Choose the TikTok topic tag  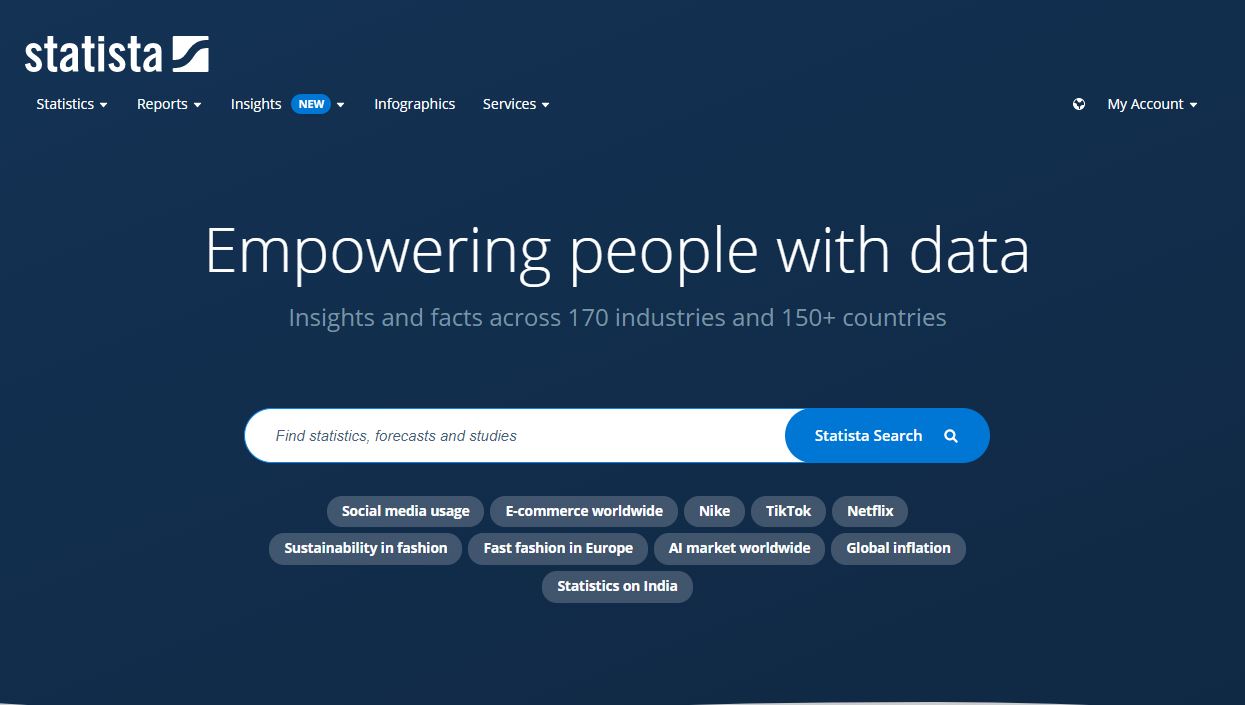[788, 511]
